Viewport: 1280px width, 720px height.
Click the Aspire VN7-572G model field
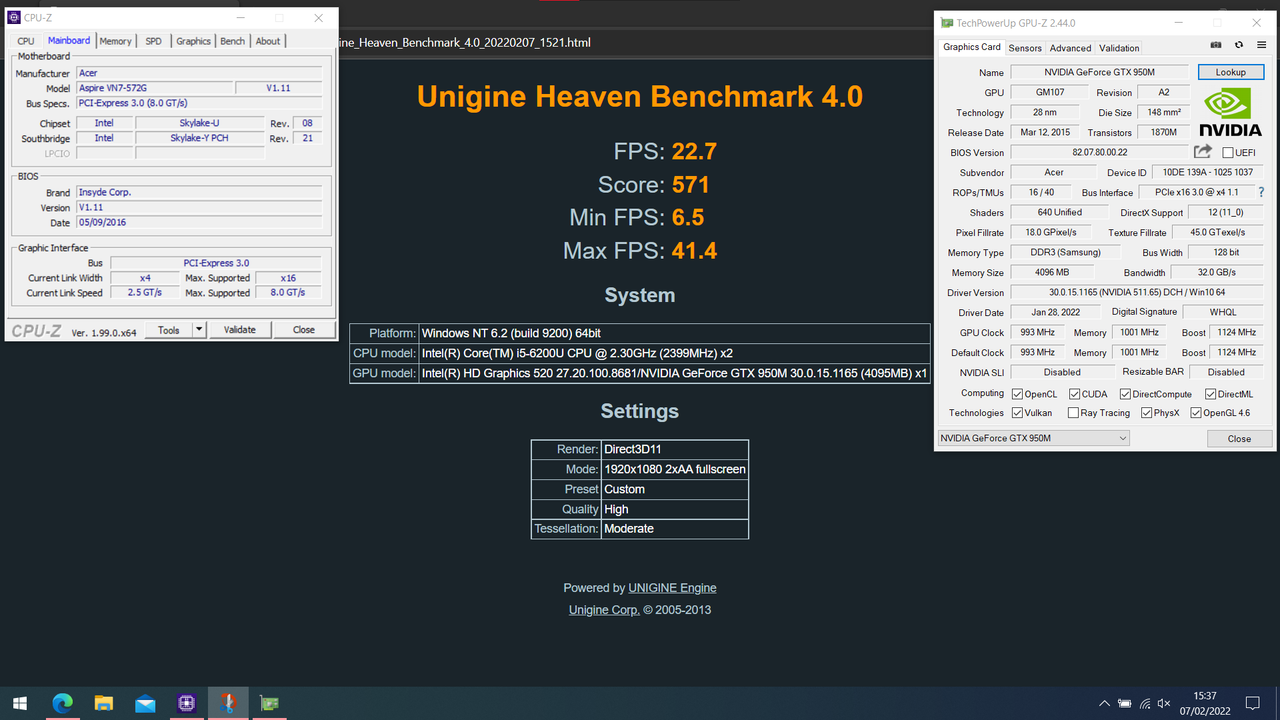tap(154, 88)
